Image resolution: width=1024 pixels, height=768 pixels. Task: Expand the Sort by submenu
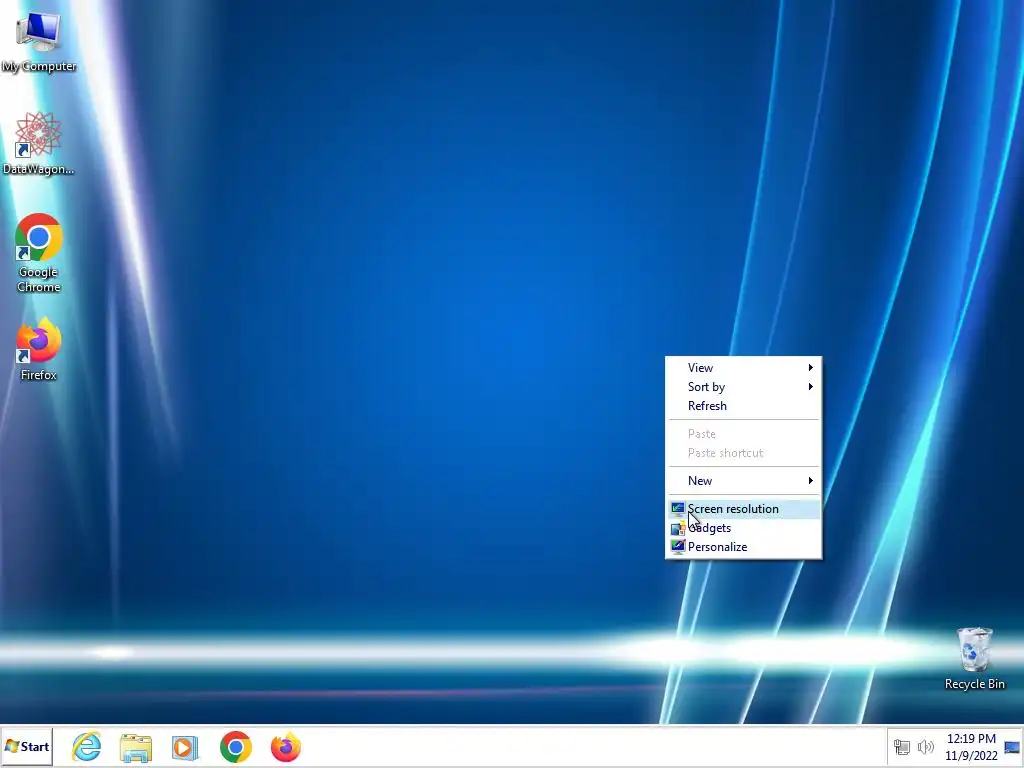pos(743,387)
